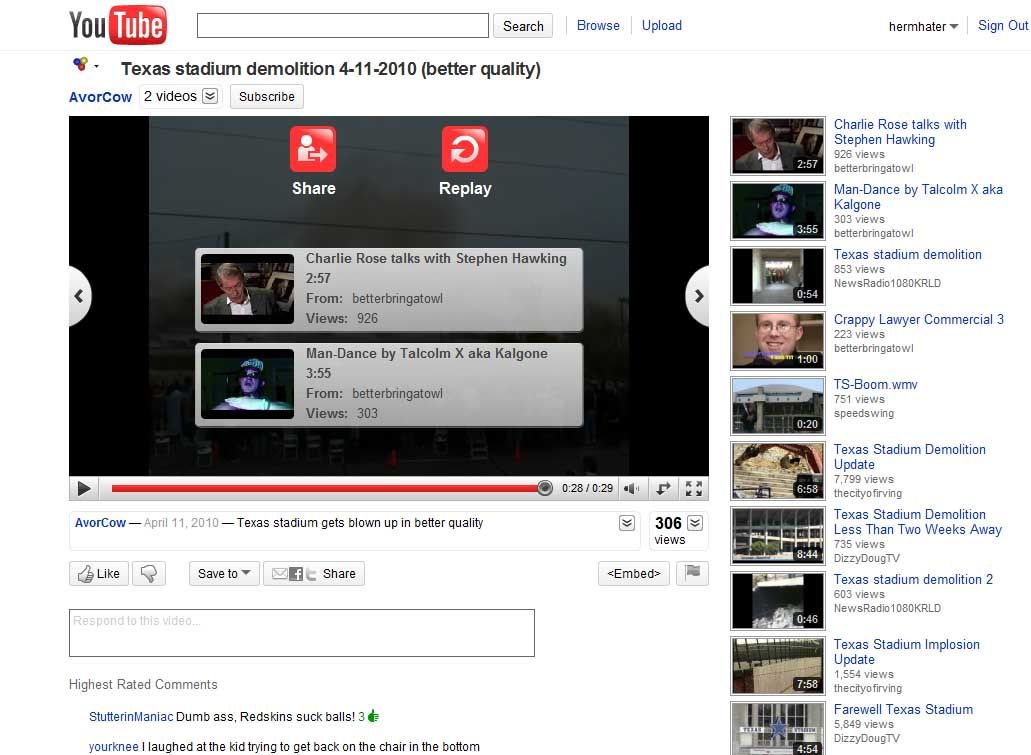1031x755 pixels.
Task: Open Crappy Lawyer Commercial 3 thumbnail
Action: [x=778, y=341]
